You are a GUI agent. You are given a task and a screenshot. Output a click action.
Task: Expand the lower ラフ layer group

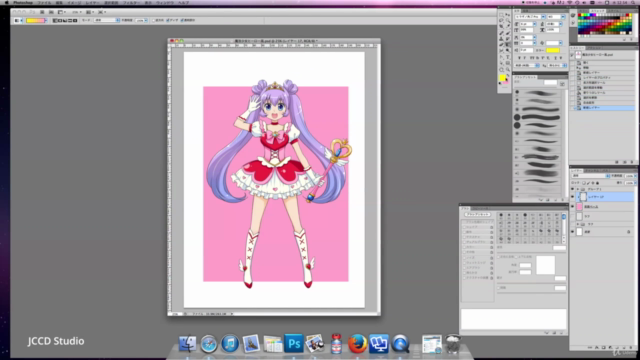click(578, 224)
